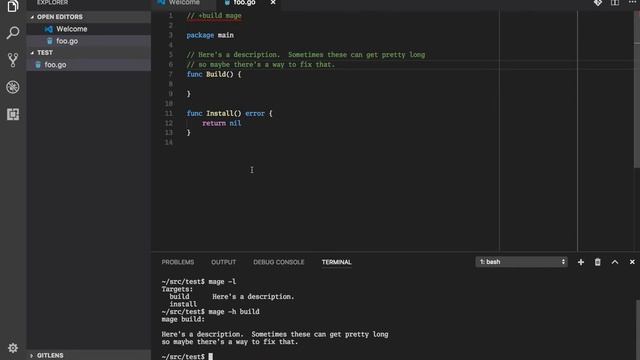Click the Welcome file icon in Open Editors
Screen dimensions: 640x360
click(x=49, y=29)
